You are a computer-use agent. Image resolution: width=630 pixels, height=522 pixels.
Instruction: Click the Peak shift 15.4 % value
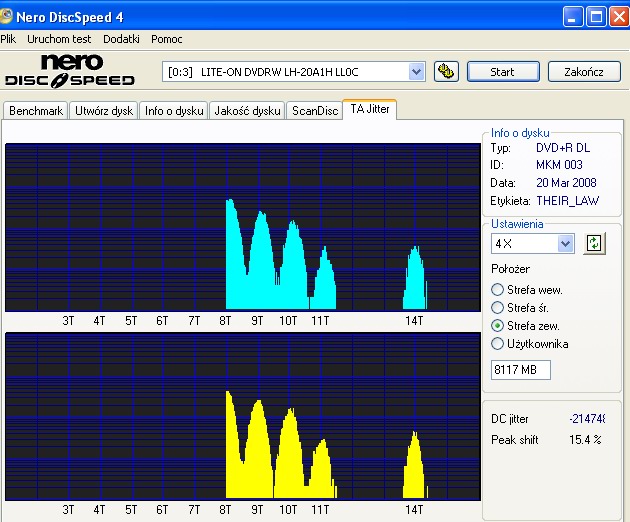pos(585,440)
